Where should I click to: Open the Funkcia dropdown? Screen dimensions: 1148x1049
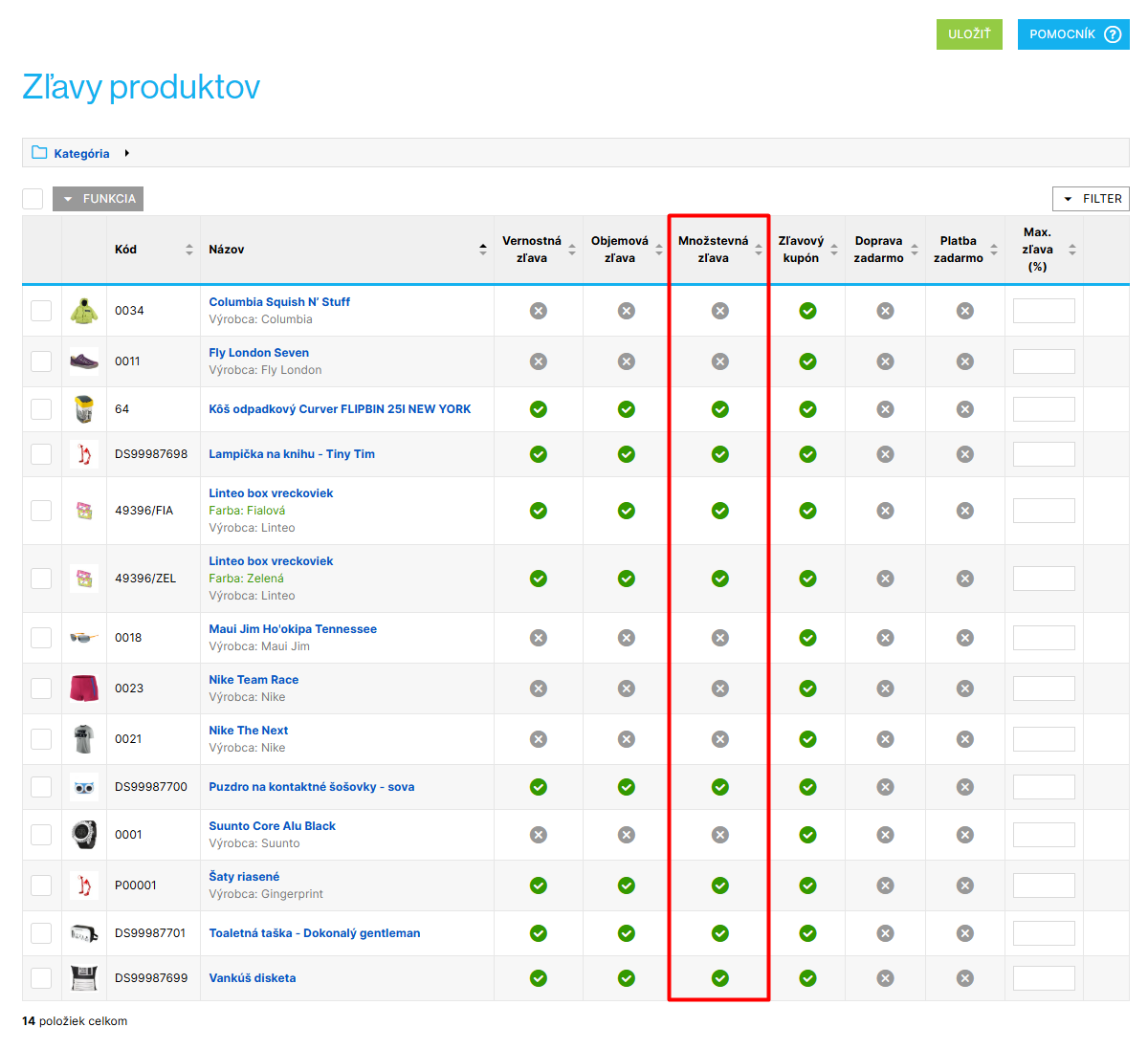(98, 199)
